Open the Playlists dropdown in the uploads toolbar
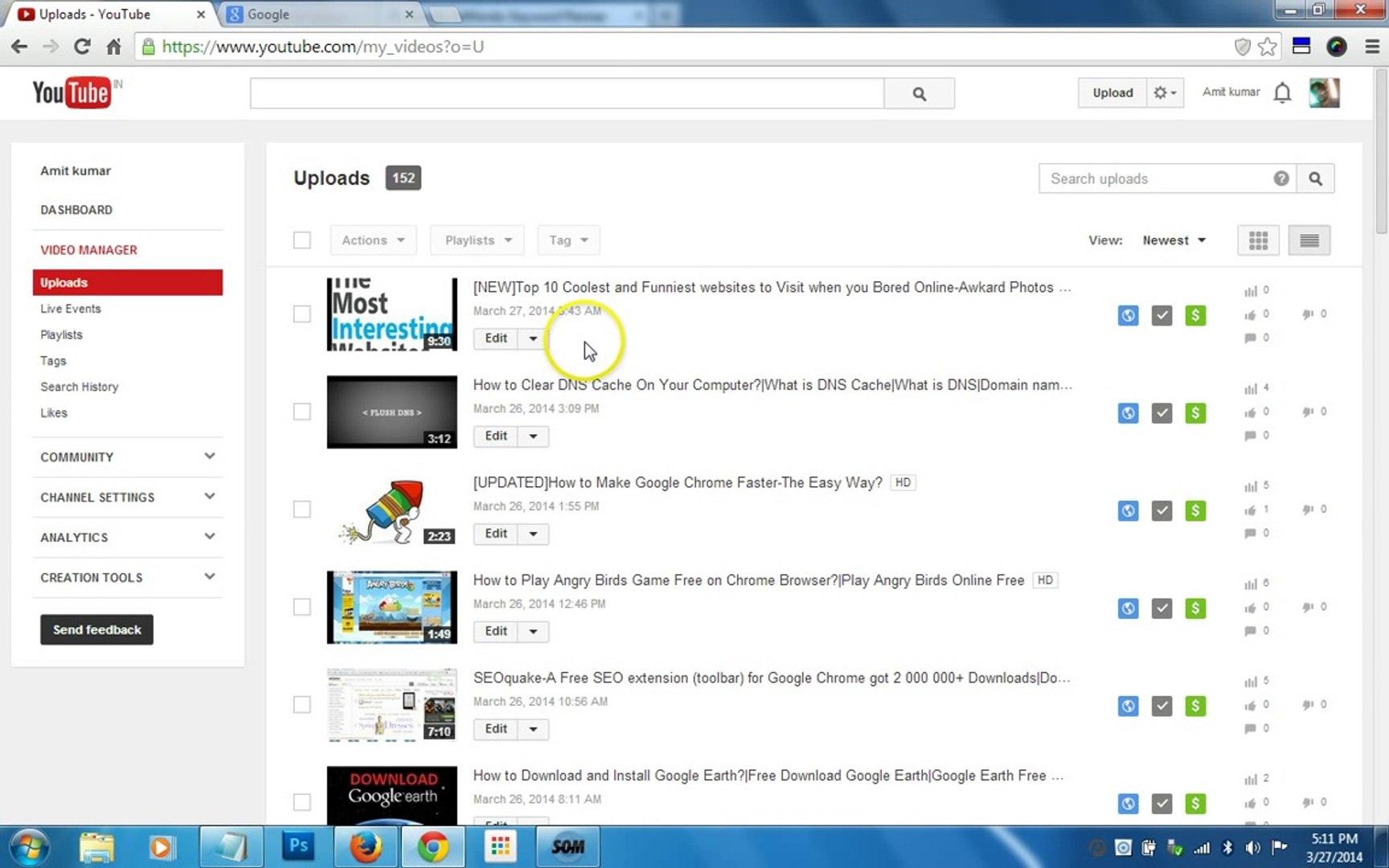The width and height of the screenshot is (1389, 868). (477, 240)
